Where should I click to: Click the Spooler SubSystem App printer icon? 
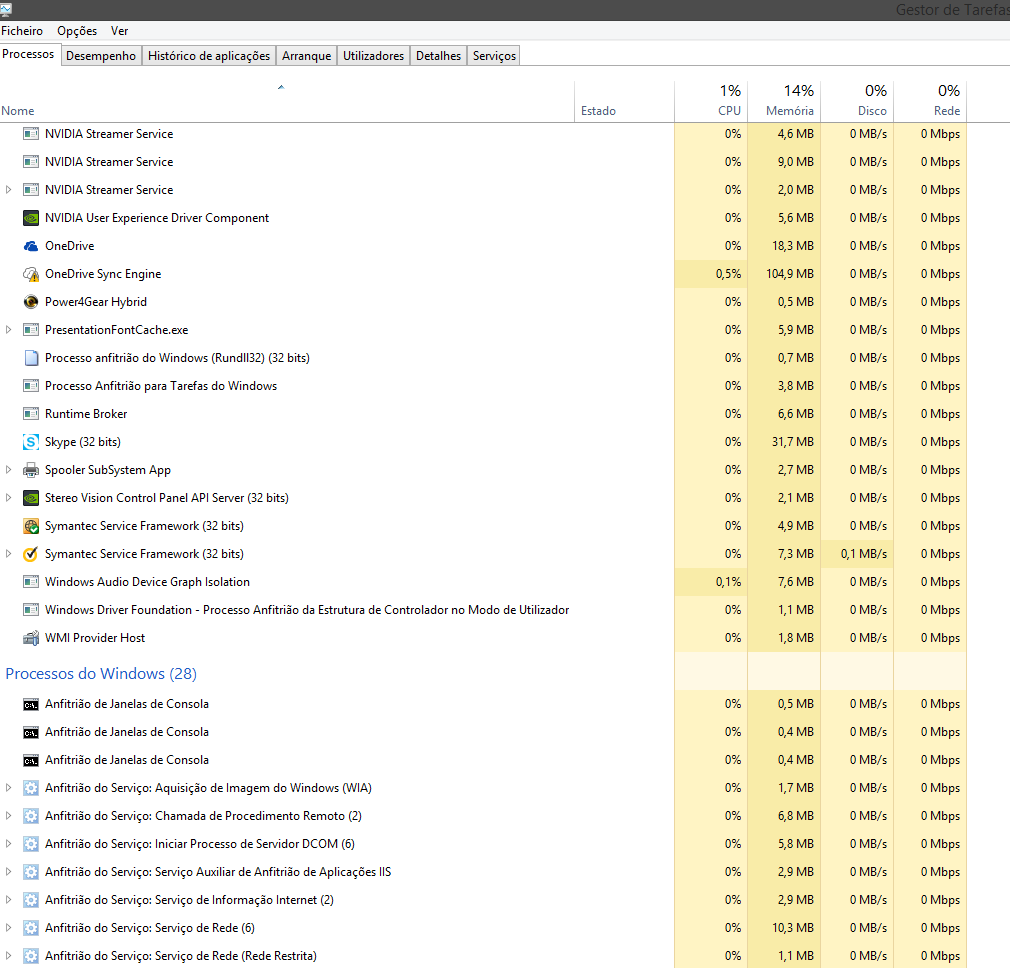click(31, 470)
